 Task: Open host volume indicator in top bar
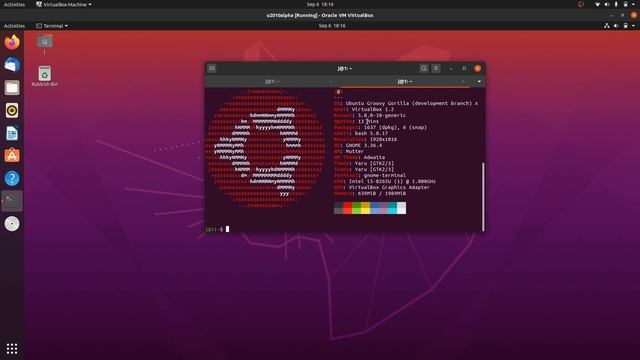(607, 4)
